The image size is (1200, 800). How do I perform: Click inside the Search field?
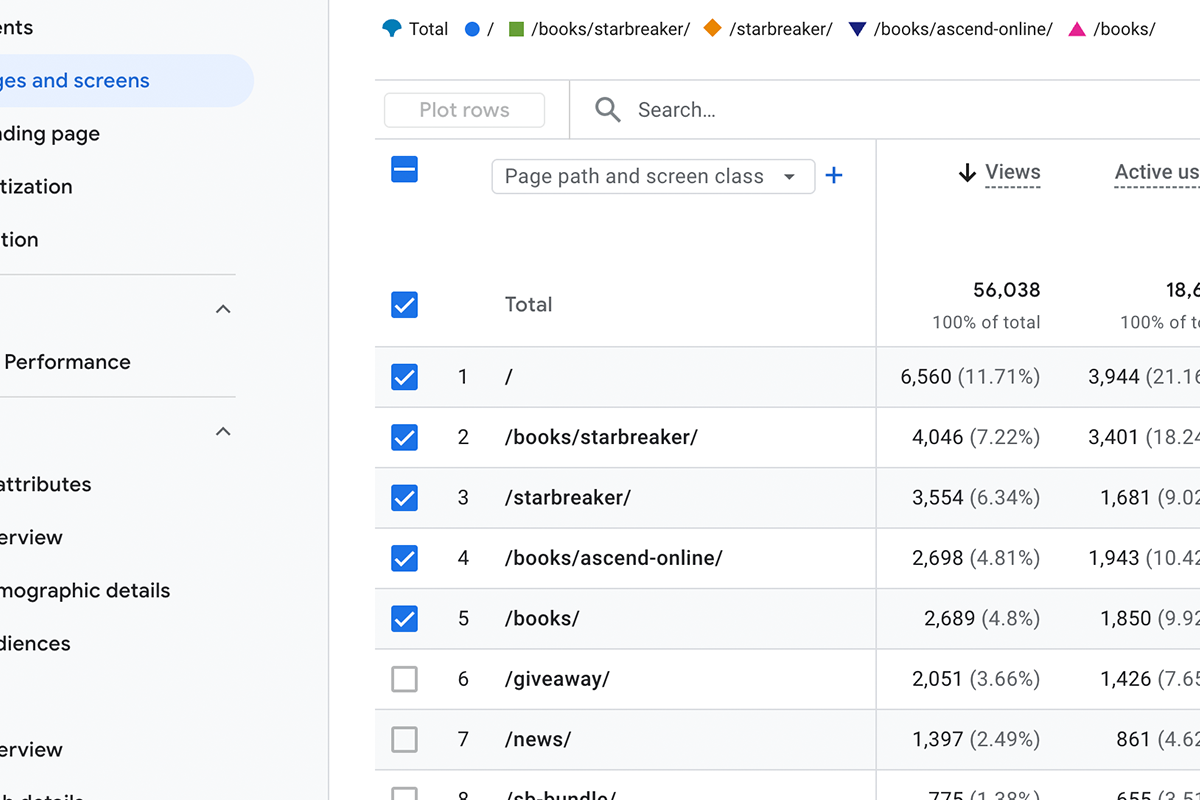click(x=800, y=110)
